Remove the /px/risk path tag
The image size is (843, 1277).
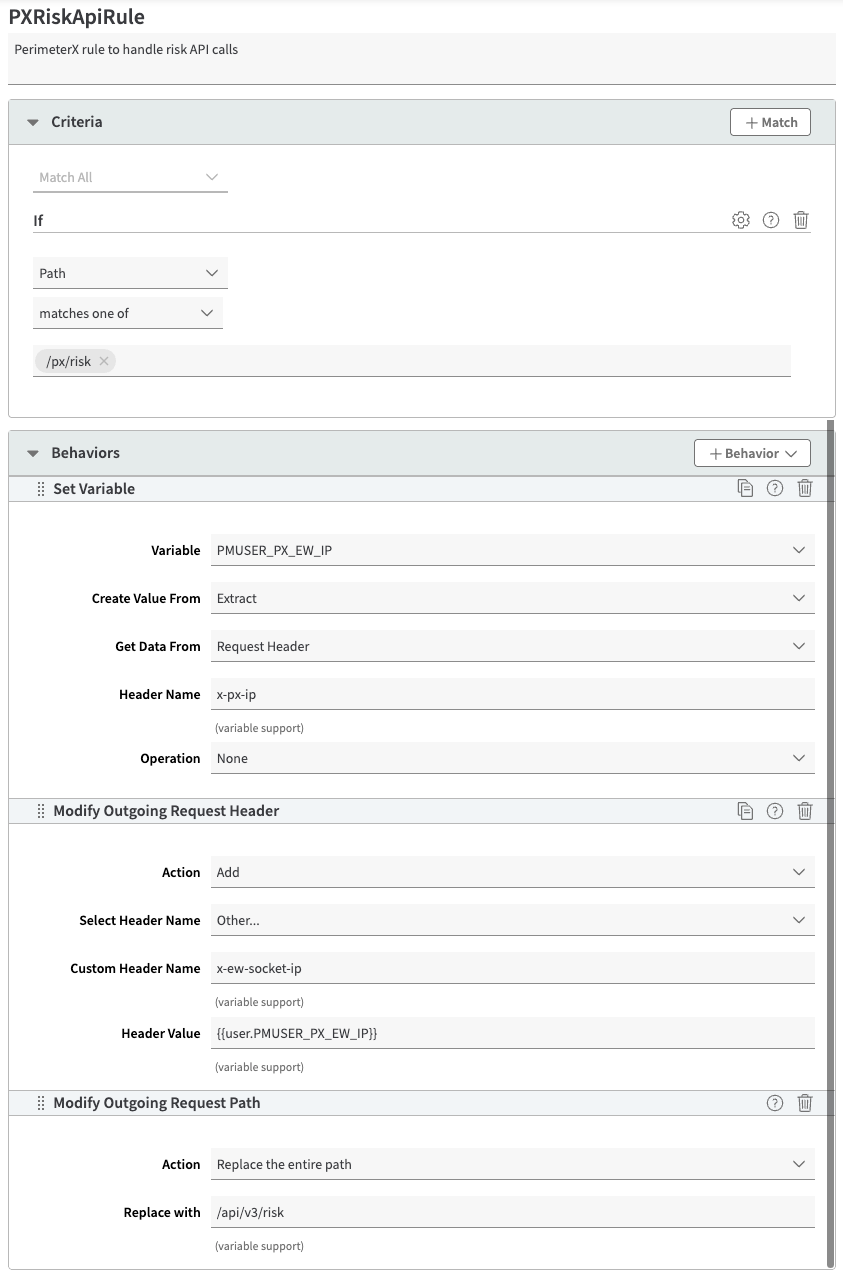coord(104,361)
